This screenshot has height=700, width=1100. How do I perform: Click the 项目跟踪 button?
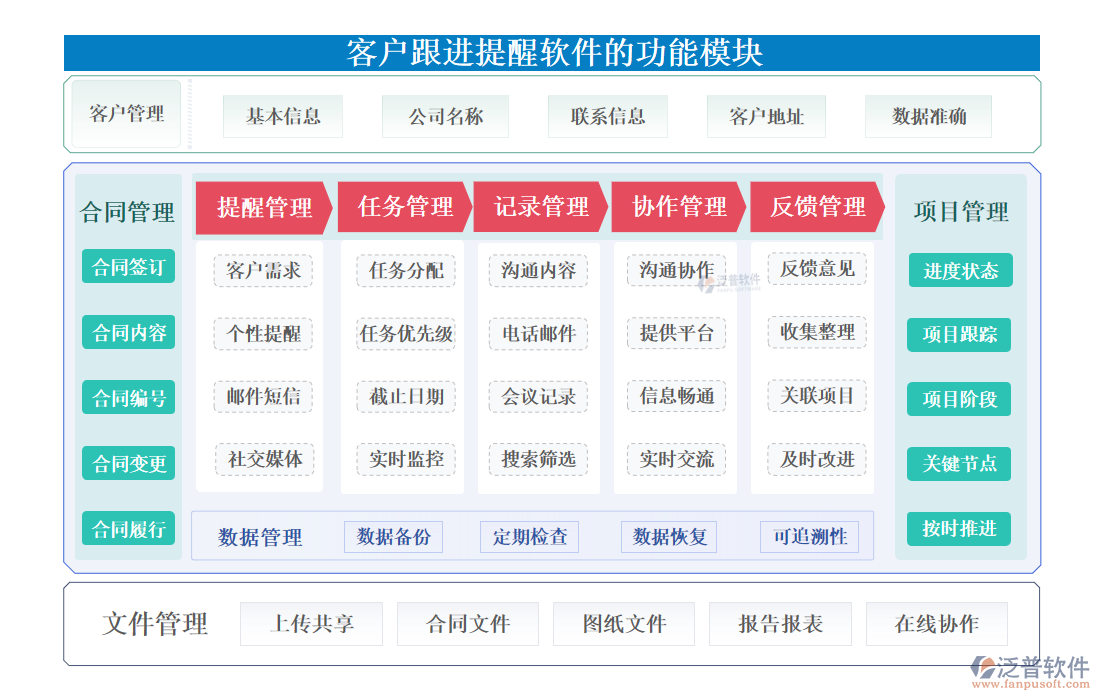click(x=958, y=334)
